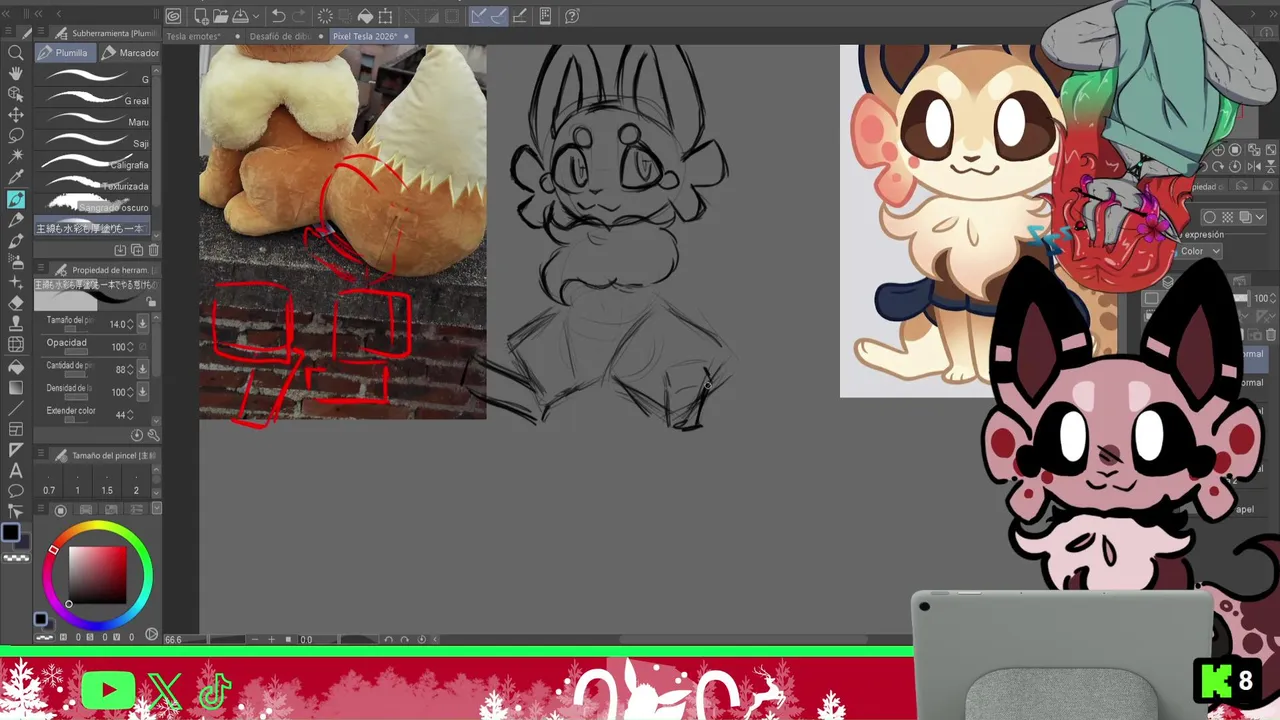
Task: Toggle Snap to Special Ruler
Action: (498, 16)
